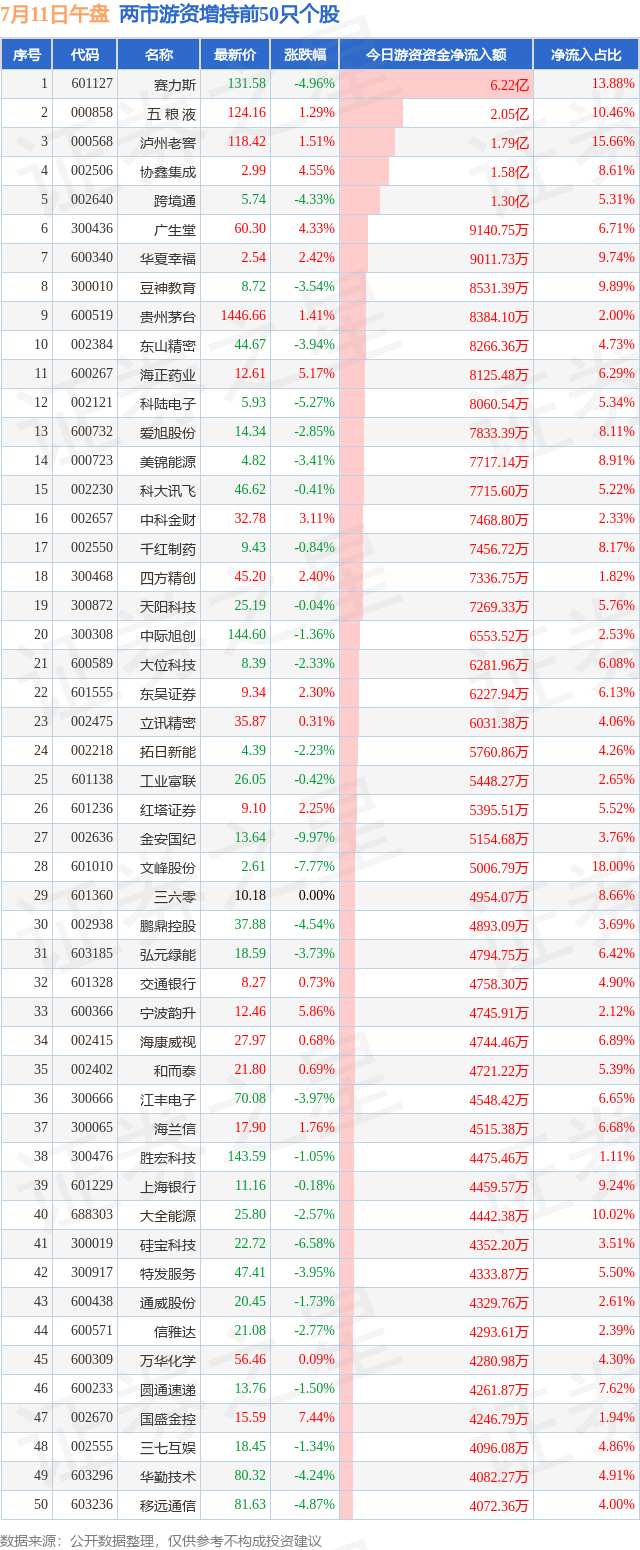The width and height of the screenshot is (640, 1550).
Task: Select stock name 文峰股份
Action: click(x=168, y=868)
